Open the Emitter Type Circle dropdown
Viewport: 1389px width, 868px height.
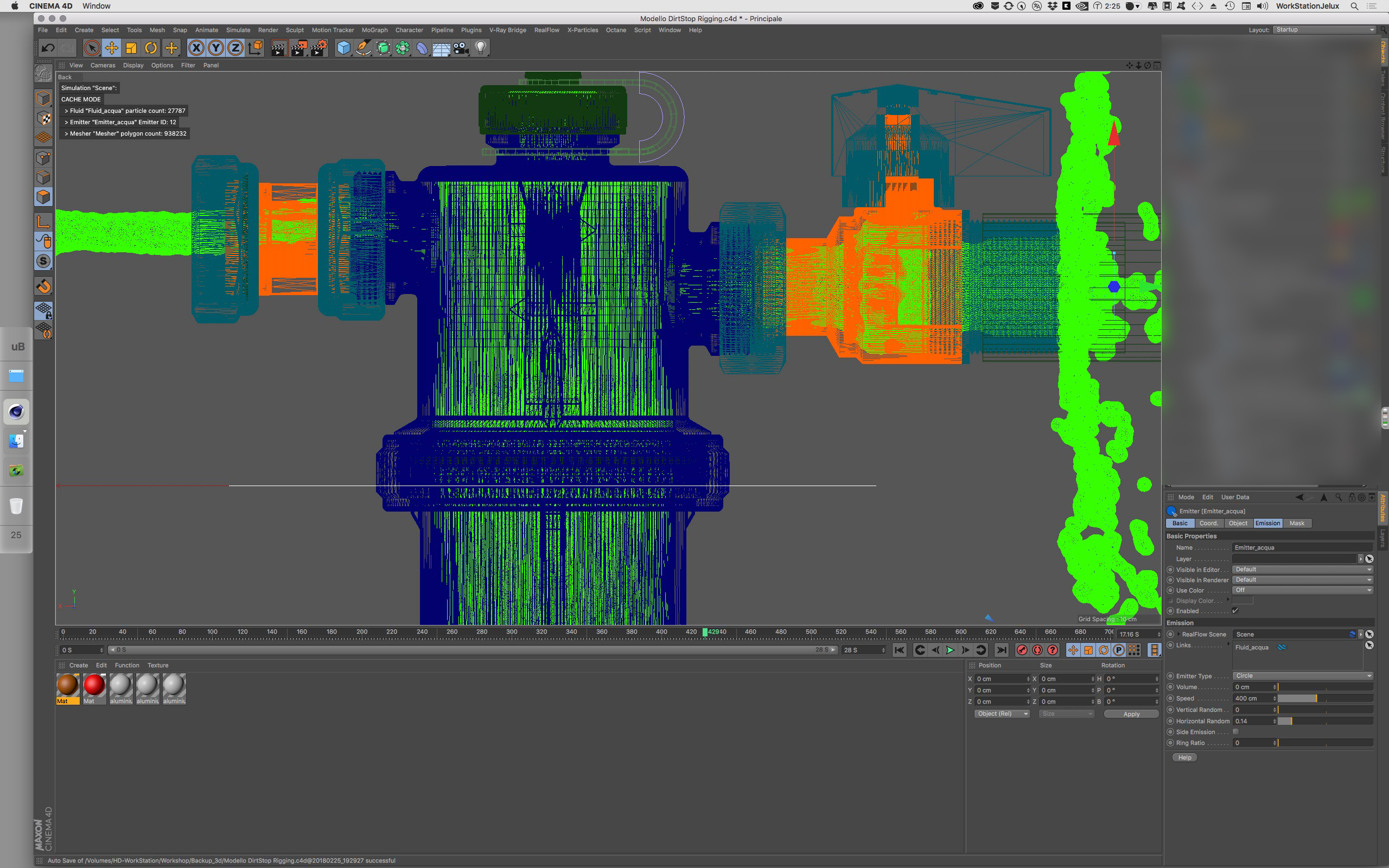(x=1302, y=676)
